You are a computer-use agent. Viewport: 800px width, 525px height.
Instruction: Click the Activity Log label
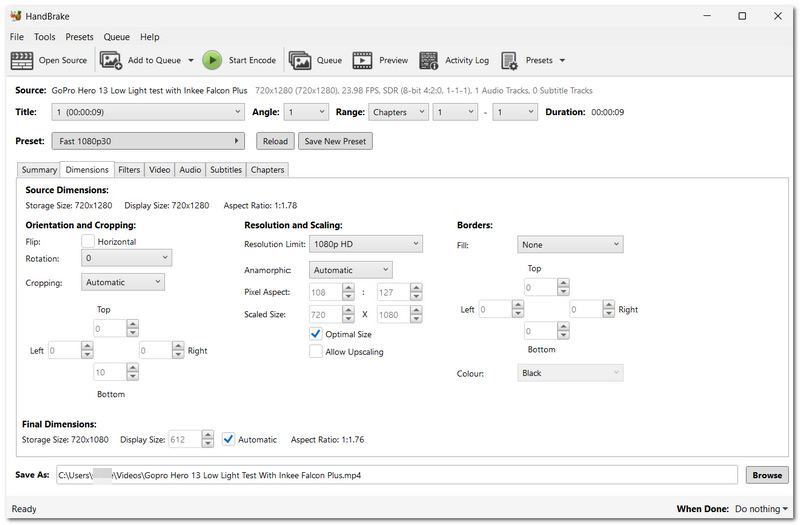click(467, 60)
